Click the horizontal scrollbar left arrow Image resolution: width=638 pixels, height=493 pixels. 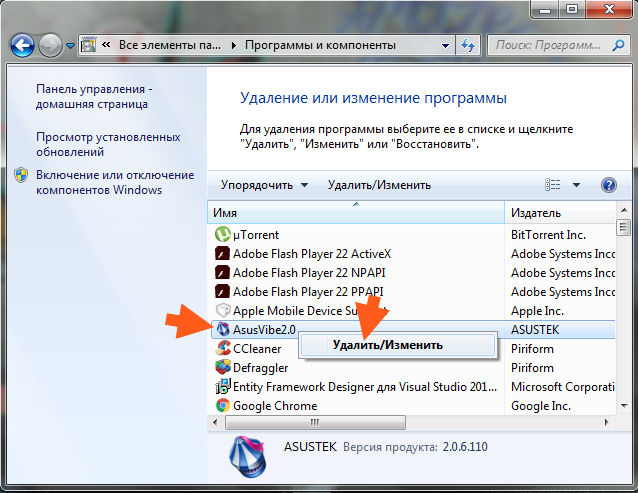(x=215, y=422)
